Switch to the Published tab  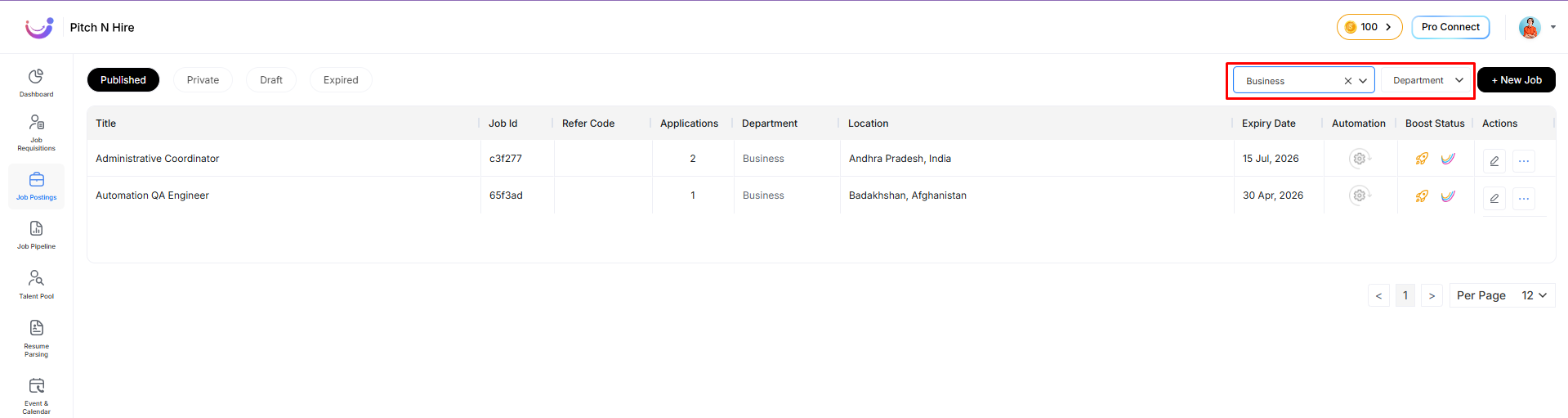(123, 80)
